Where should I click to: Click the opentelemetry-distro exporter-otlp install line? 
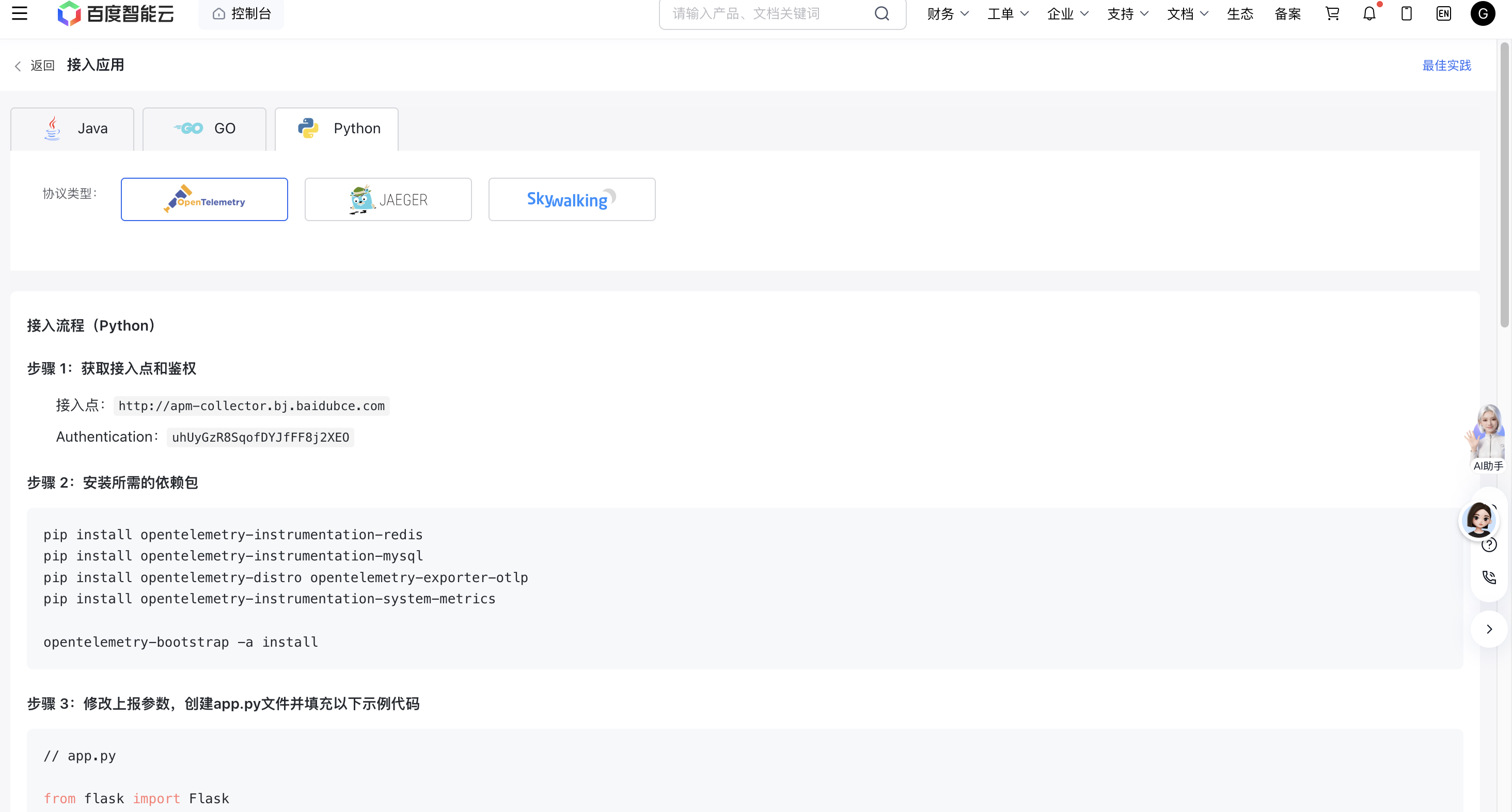pyautogui.click(x=286, y=577)
